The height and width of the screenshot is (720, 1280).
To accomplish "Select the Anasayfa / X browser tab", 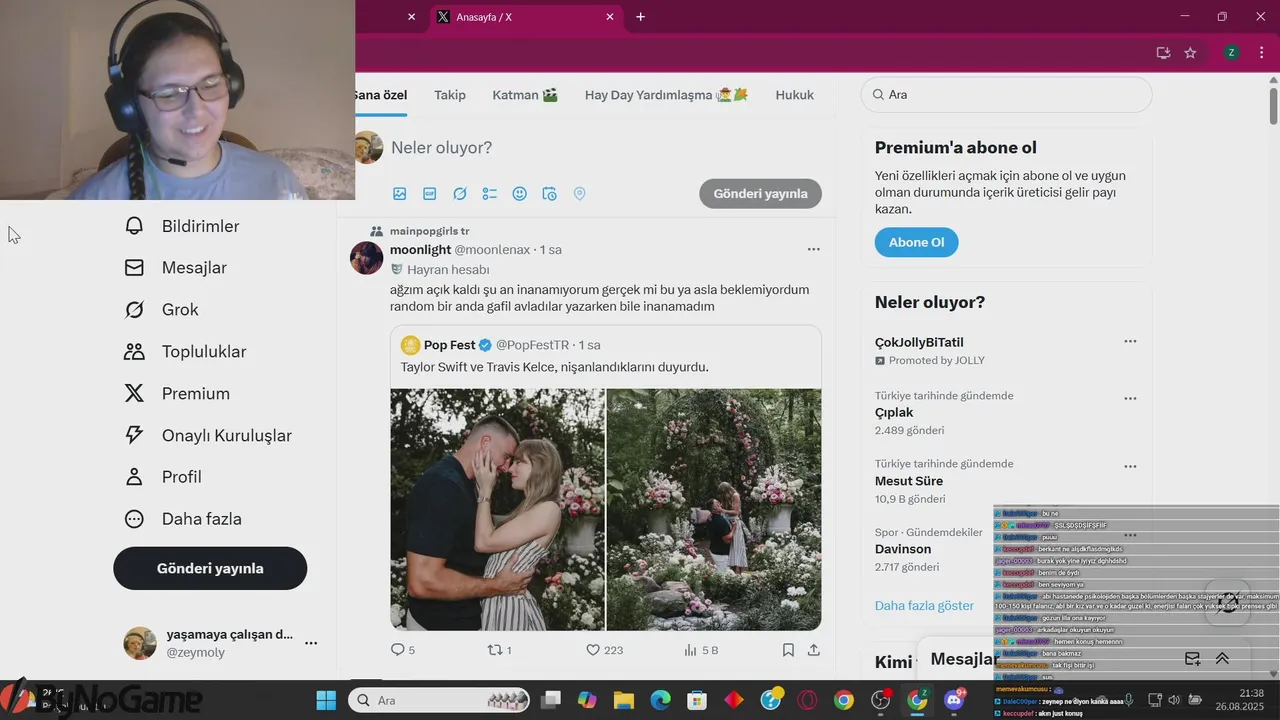I will pyautogui.click(x=527, y=17).
